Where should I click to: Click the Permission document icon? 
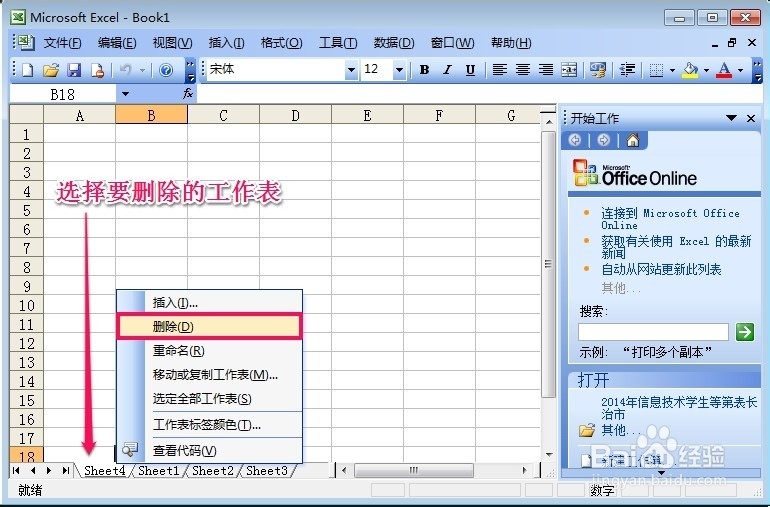(x=97, y=70)
